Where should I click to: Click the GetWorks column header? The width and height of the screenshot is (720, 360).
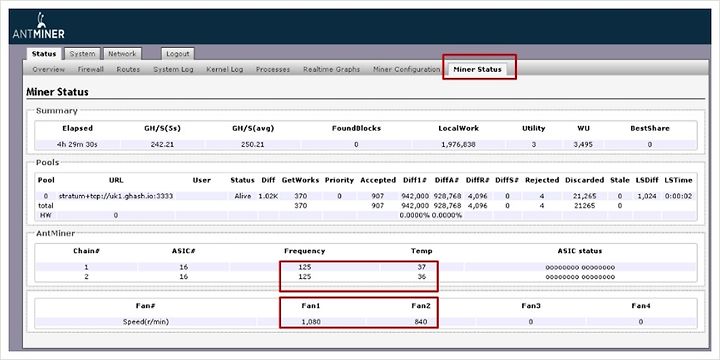[x=300, y=180]
